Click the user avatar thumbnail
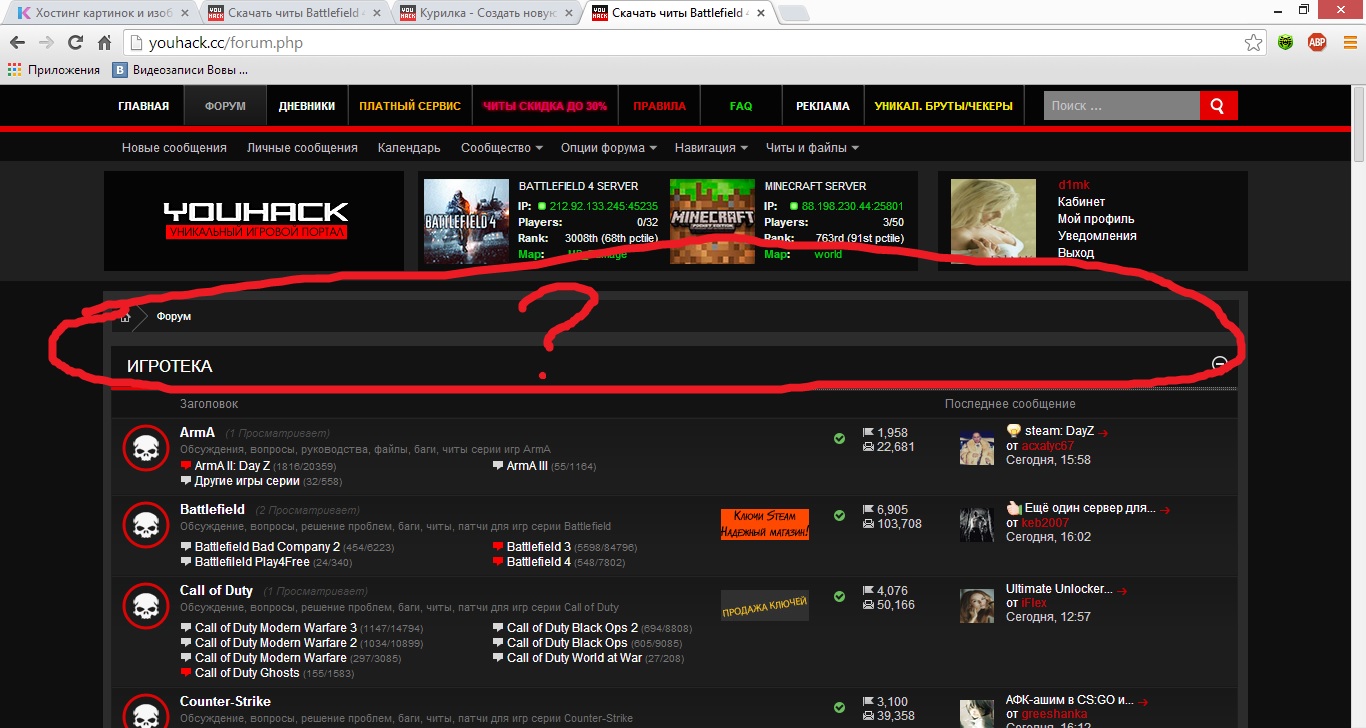Viewport: 1366px width, 728px height. point(993,221)
